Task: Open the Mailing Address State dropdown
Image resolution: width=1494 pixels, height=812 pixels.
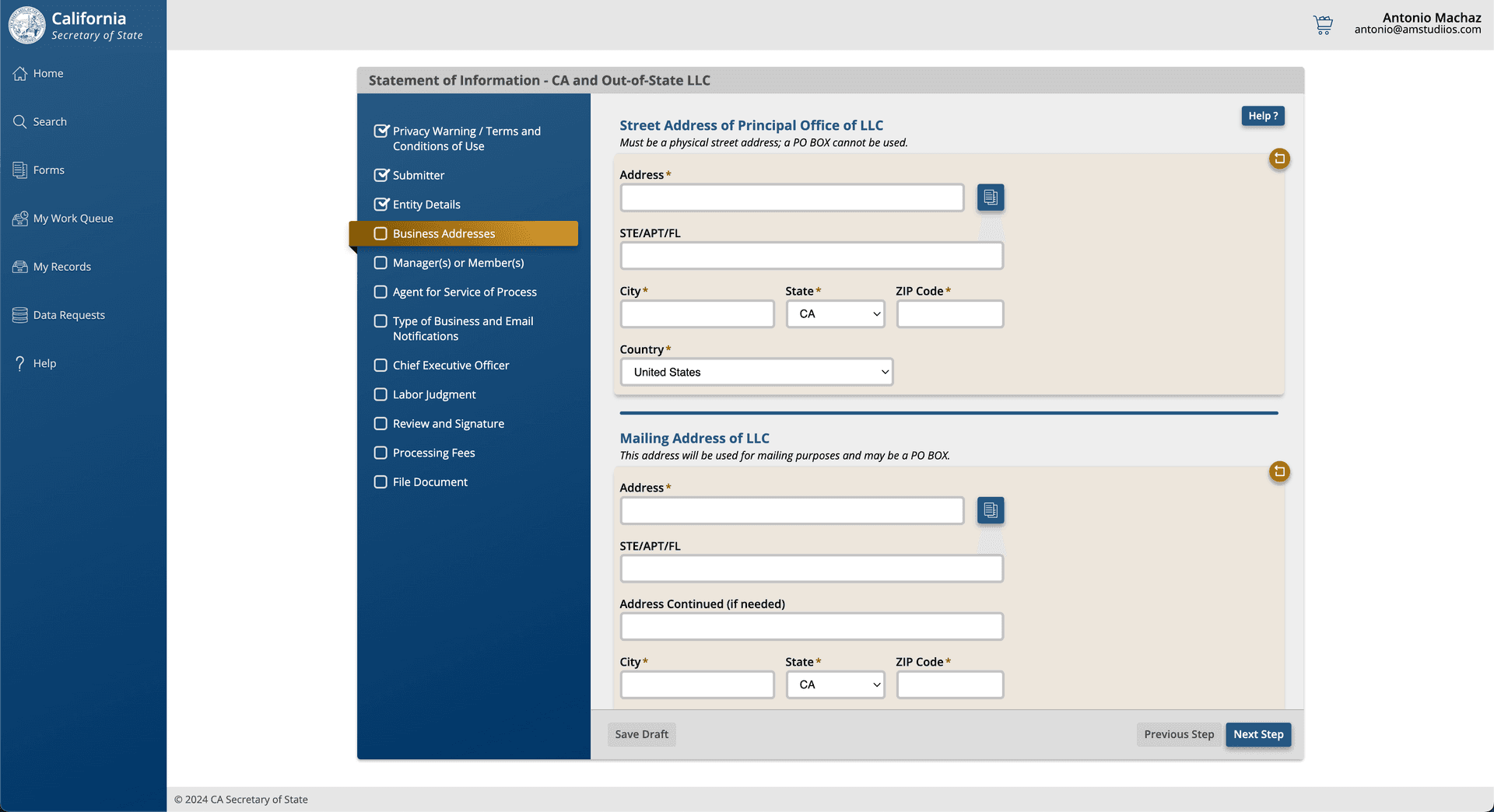Action: (x=835, y=685)
